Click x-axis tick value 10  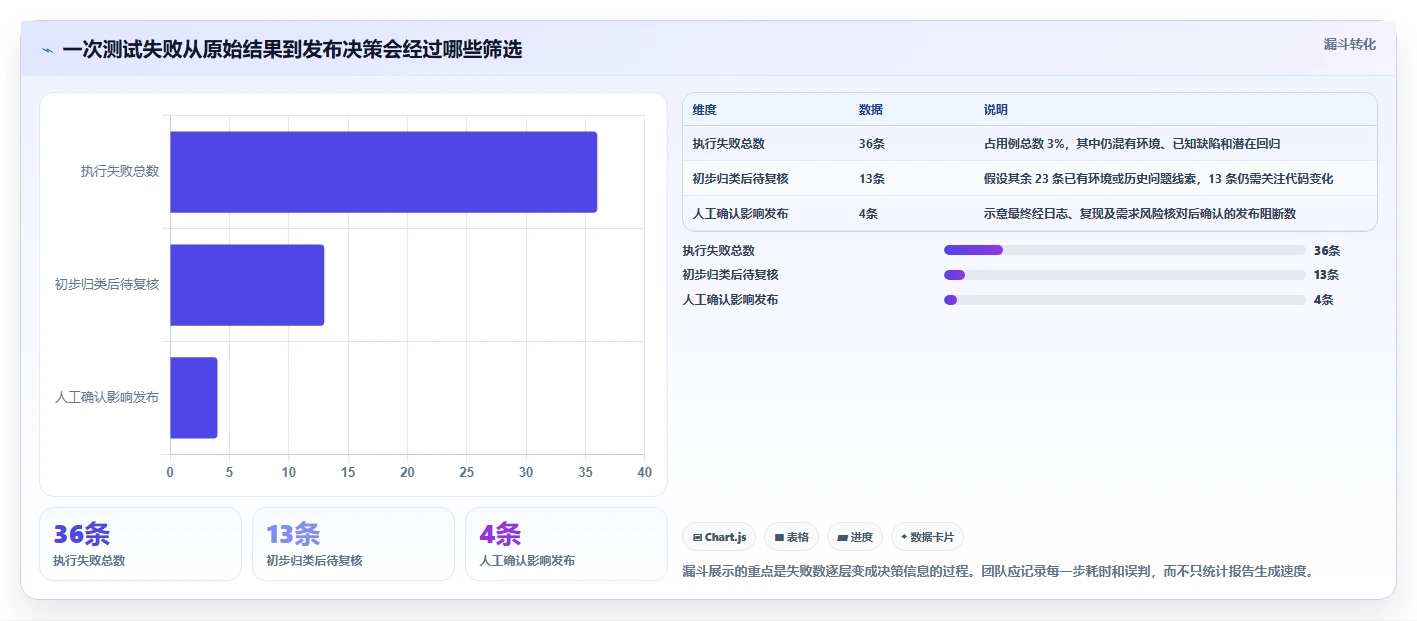click(288, 472)
